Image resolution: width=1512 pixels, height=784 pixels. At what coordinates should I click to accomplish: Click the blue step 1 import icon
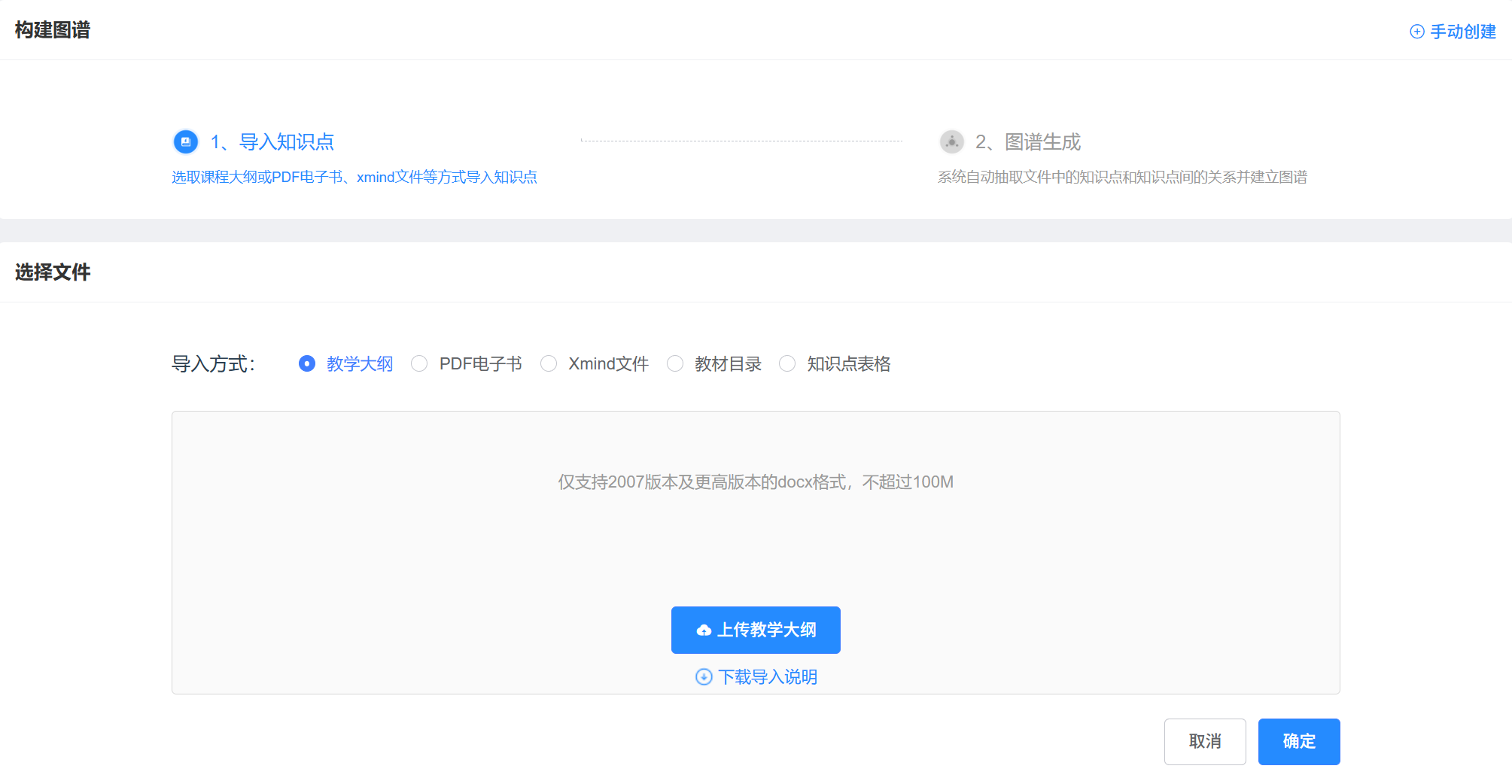pos(186,141)
